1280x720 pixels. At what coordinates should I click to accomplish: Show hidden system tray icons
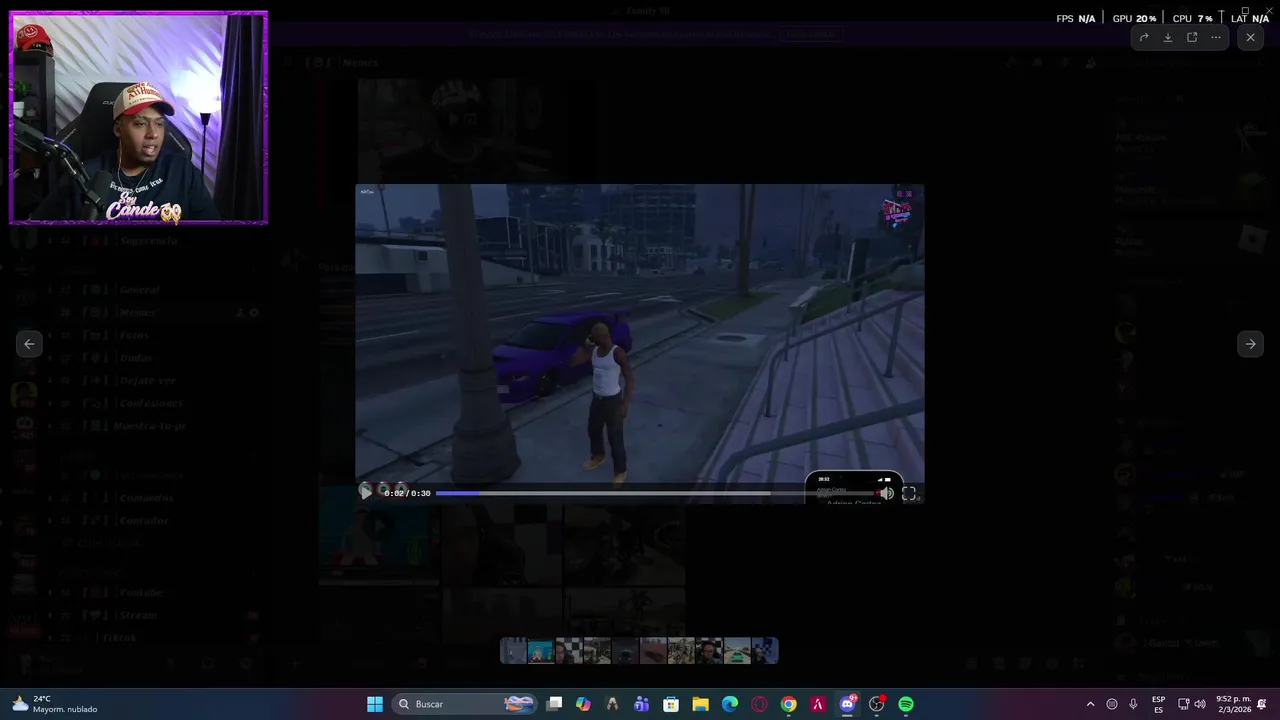[1090, 704]
